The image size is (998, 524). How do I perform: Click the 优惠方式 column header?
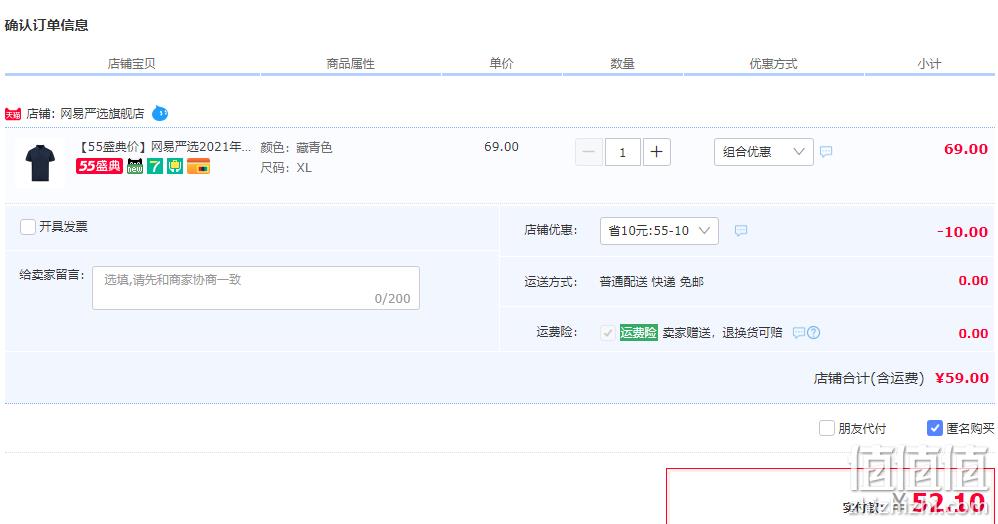773,64
